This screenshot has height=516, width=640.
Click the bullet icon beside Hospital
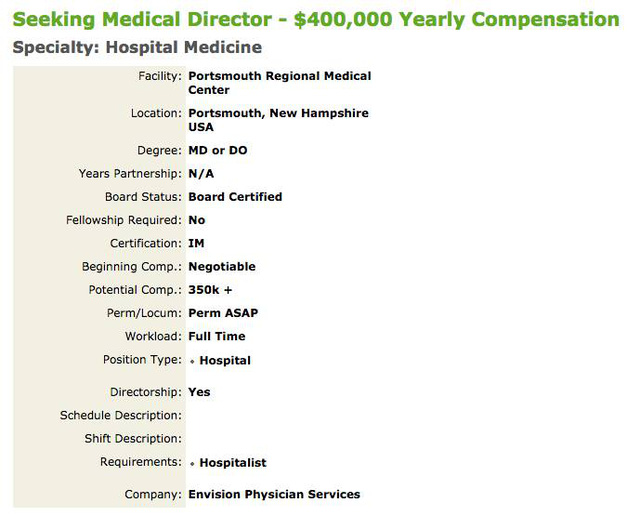pyautogui.click(x=192, y=361)
